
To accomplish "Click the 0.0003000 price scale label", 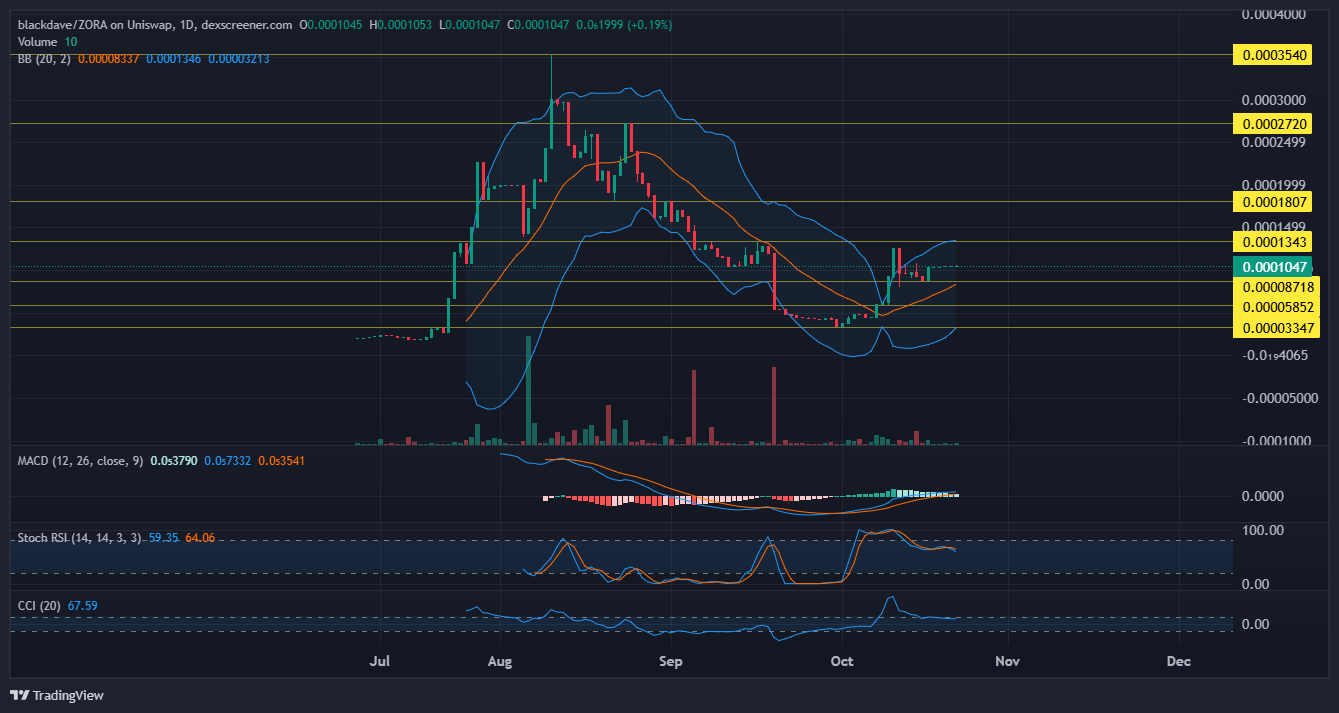I will point(1273,100).
